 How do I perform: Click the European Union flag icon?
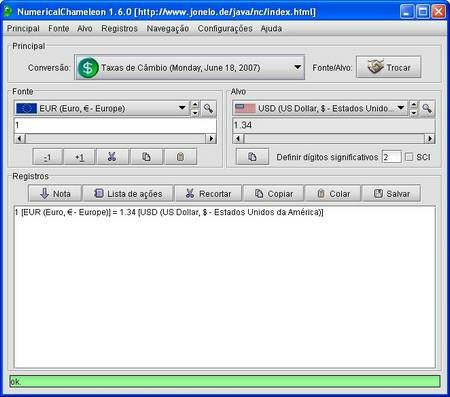(x=26, y=108)
